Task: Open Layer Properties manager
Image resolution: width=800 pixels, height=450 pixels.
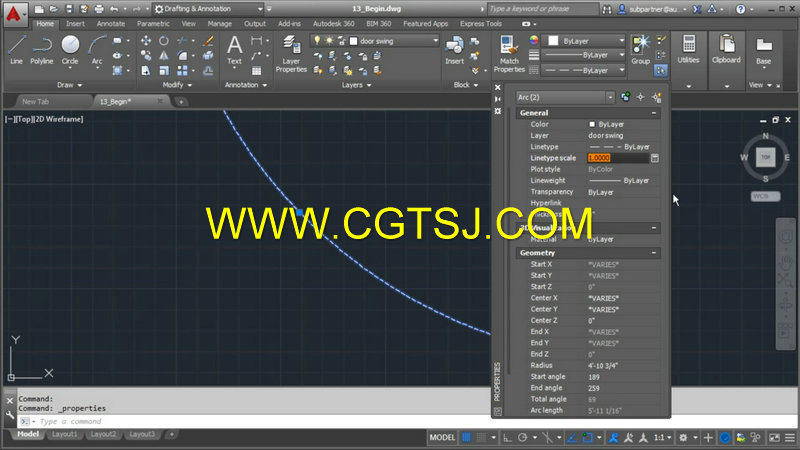Action: click(291, 54)
